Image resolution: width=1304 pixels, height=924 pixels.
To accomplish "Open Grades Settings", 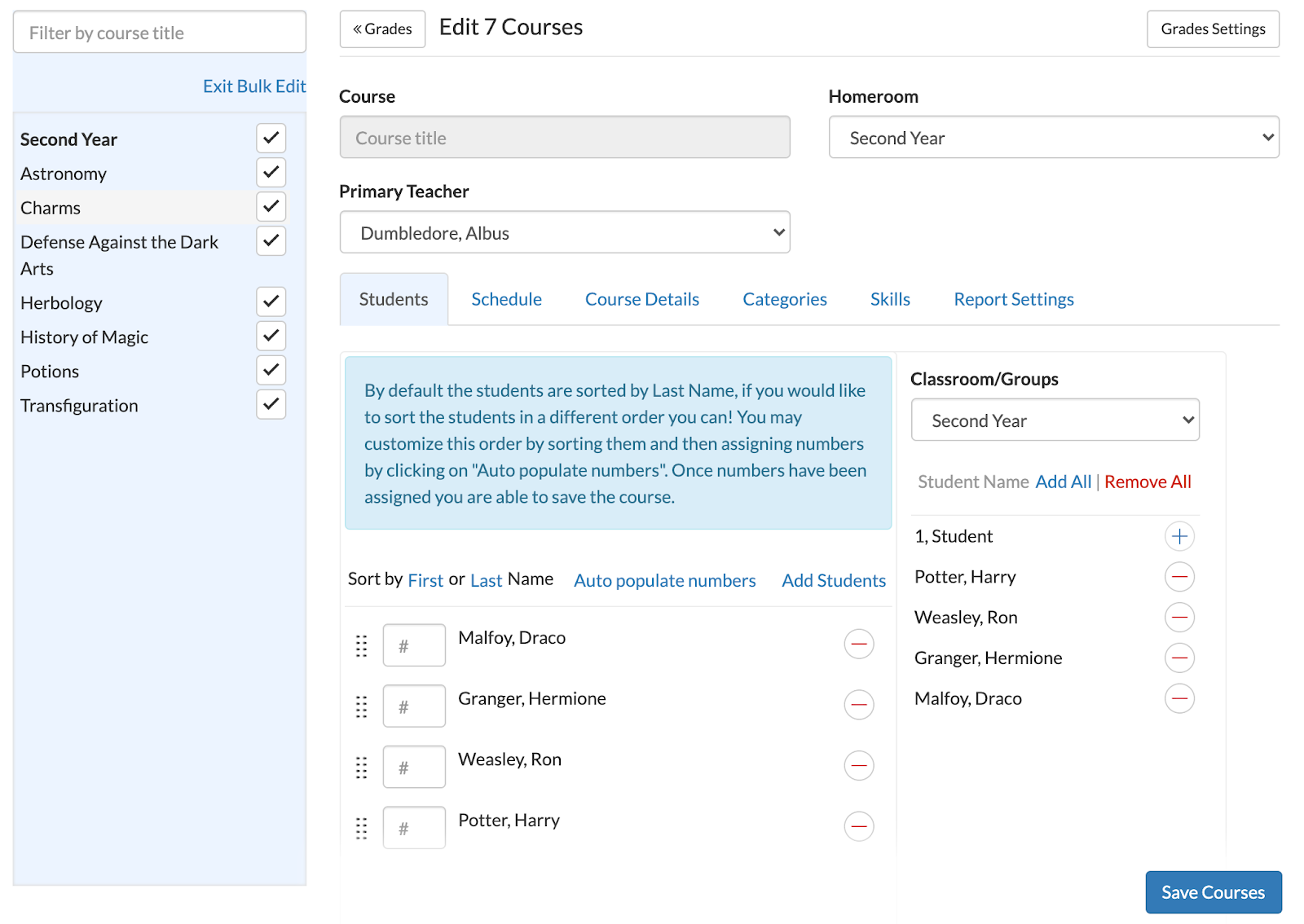I will tap(1213, 29).
